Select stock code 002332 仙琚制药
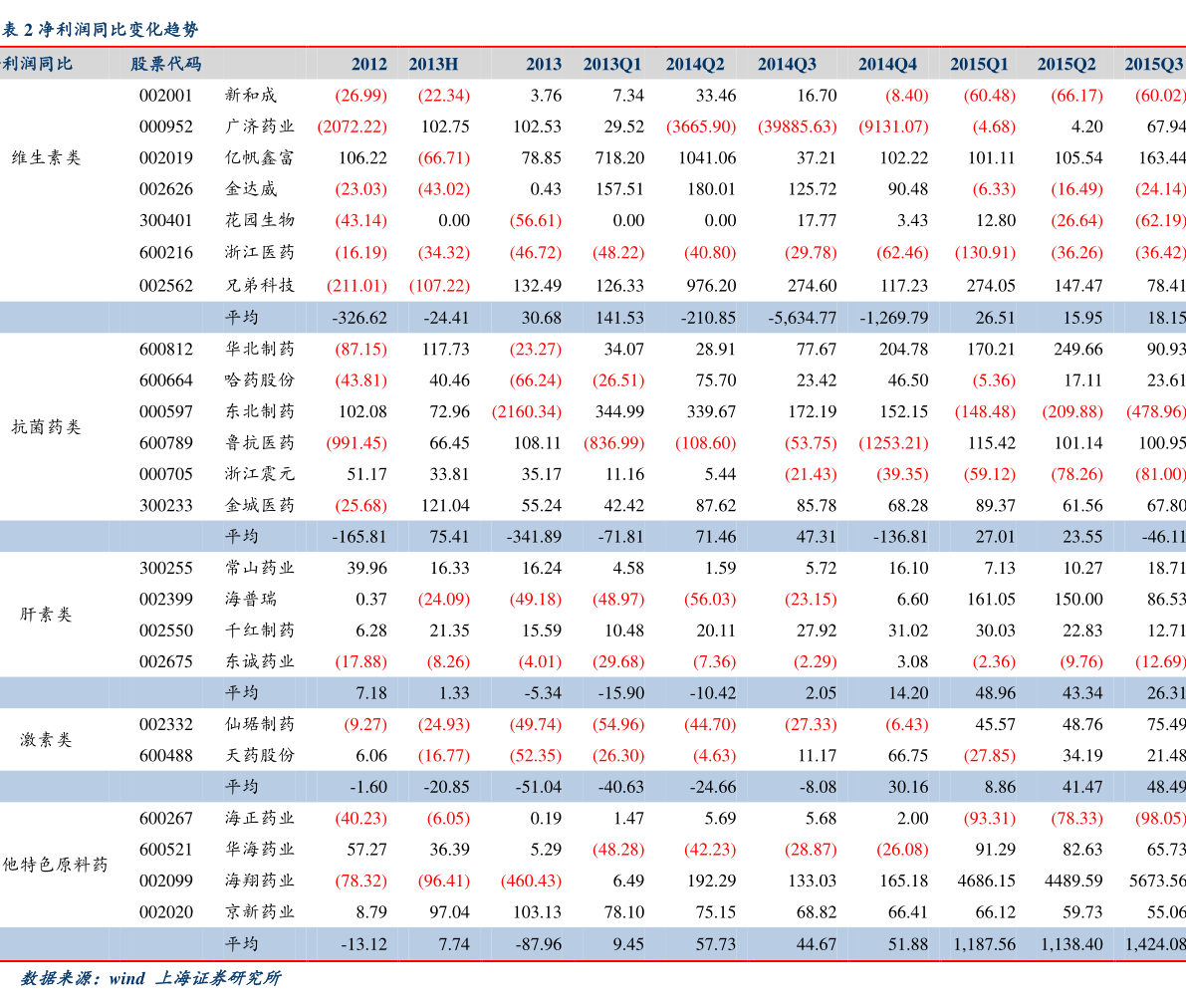This screenshot has height=1008, width=1186. (x=593, y=724)
